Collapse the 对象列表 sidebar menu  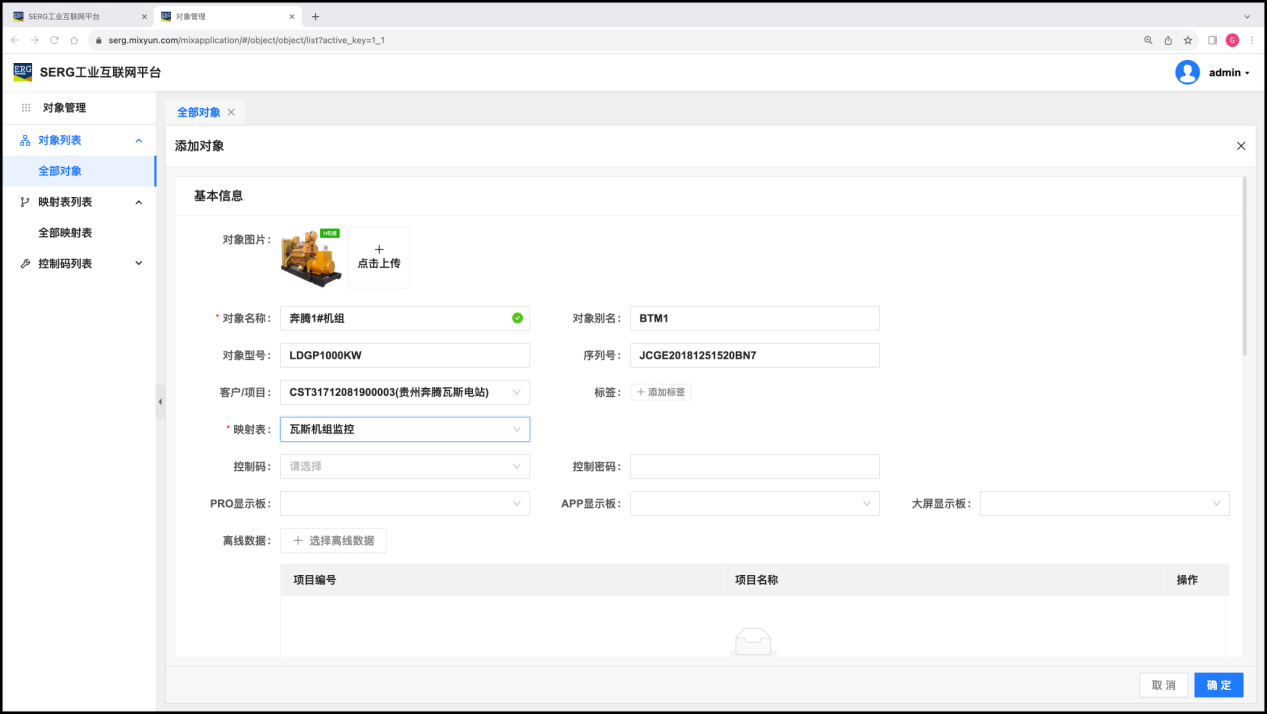tap(138, 141)
